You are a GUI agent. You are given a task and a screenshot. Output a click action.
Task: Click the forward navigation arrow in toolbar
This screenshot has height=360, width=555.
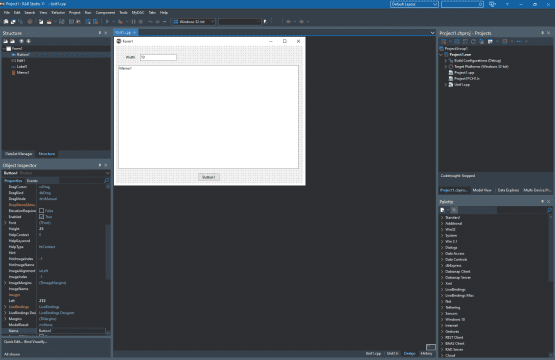(x=301, y=22)
